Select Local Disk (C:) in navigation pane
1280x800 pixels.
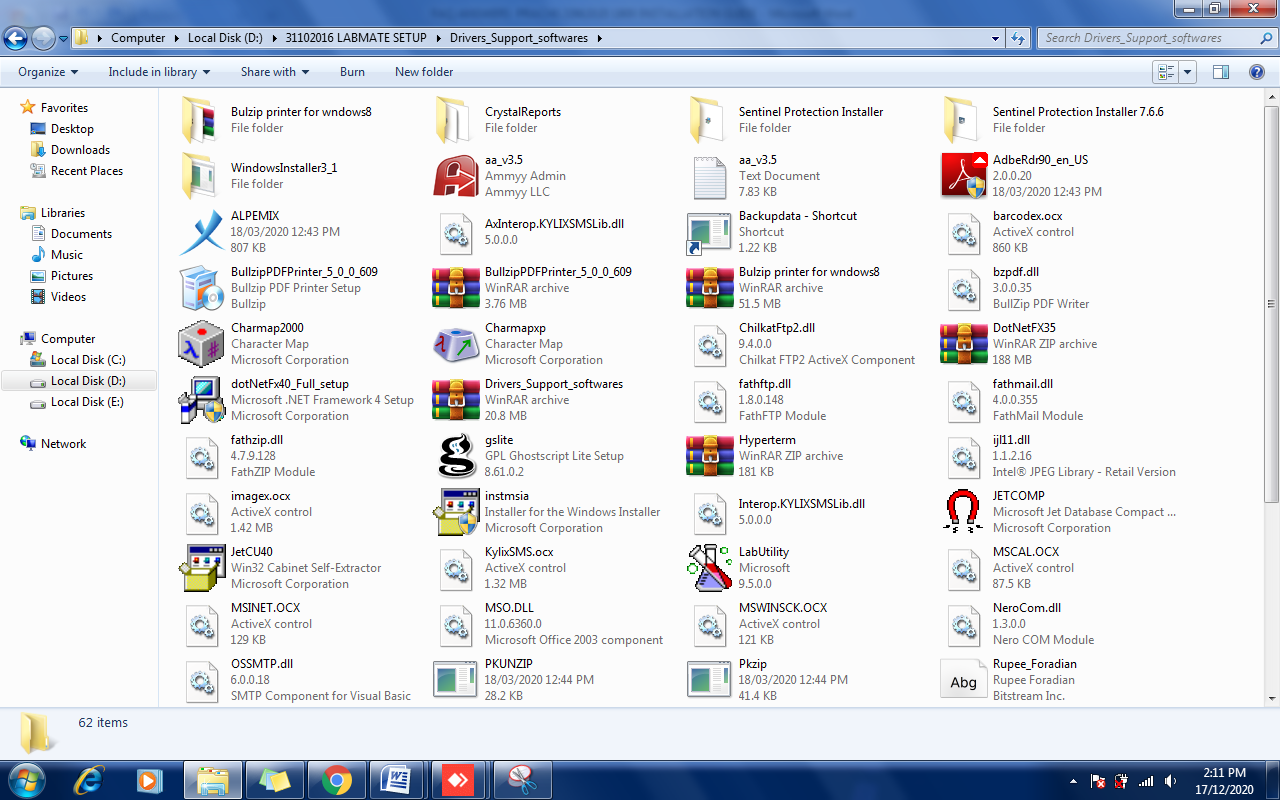88,360
